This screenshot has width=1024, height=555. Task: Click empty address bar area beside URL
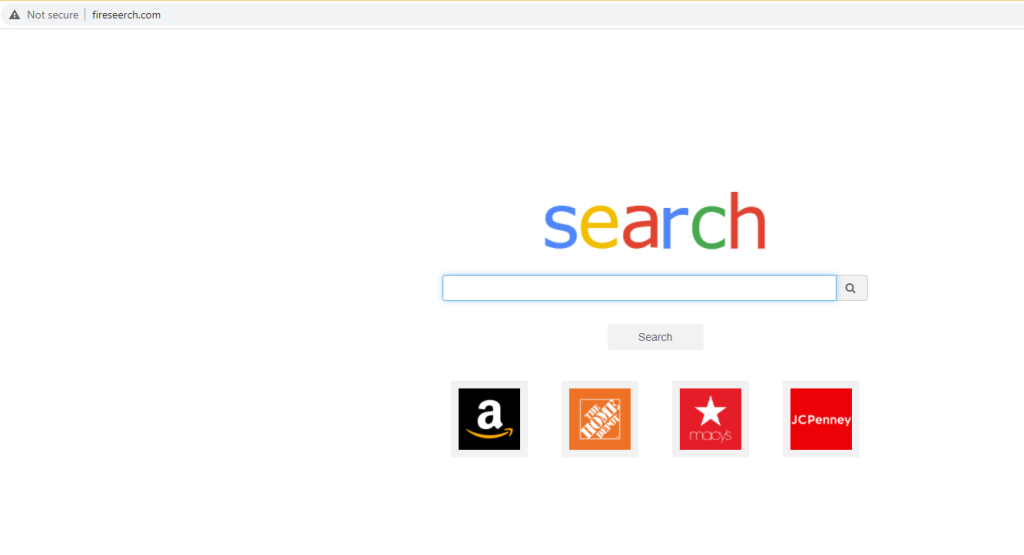pos(588,14)
